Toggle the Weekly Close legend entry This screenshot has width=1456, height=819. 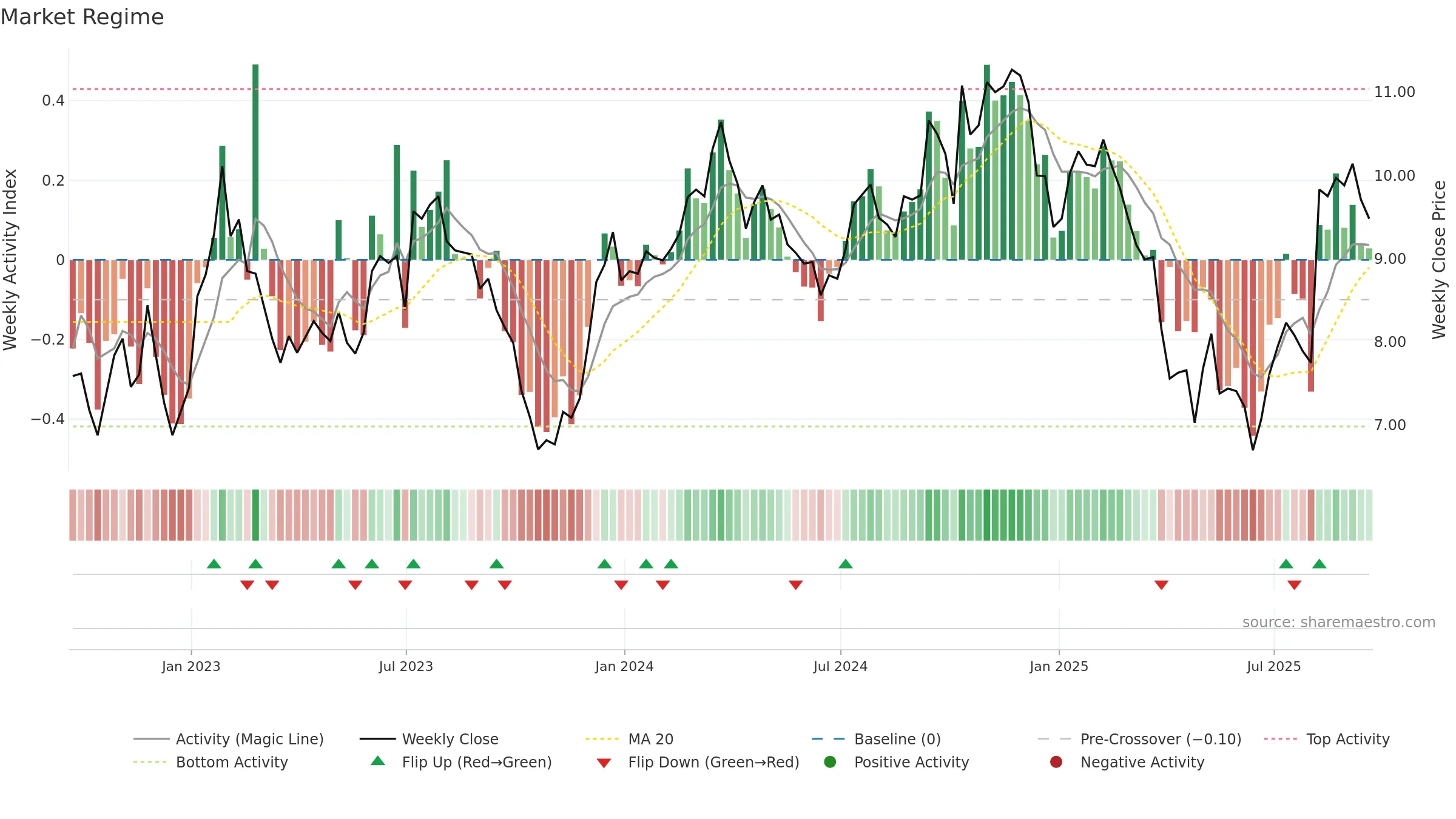[429, 739]
